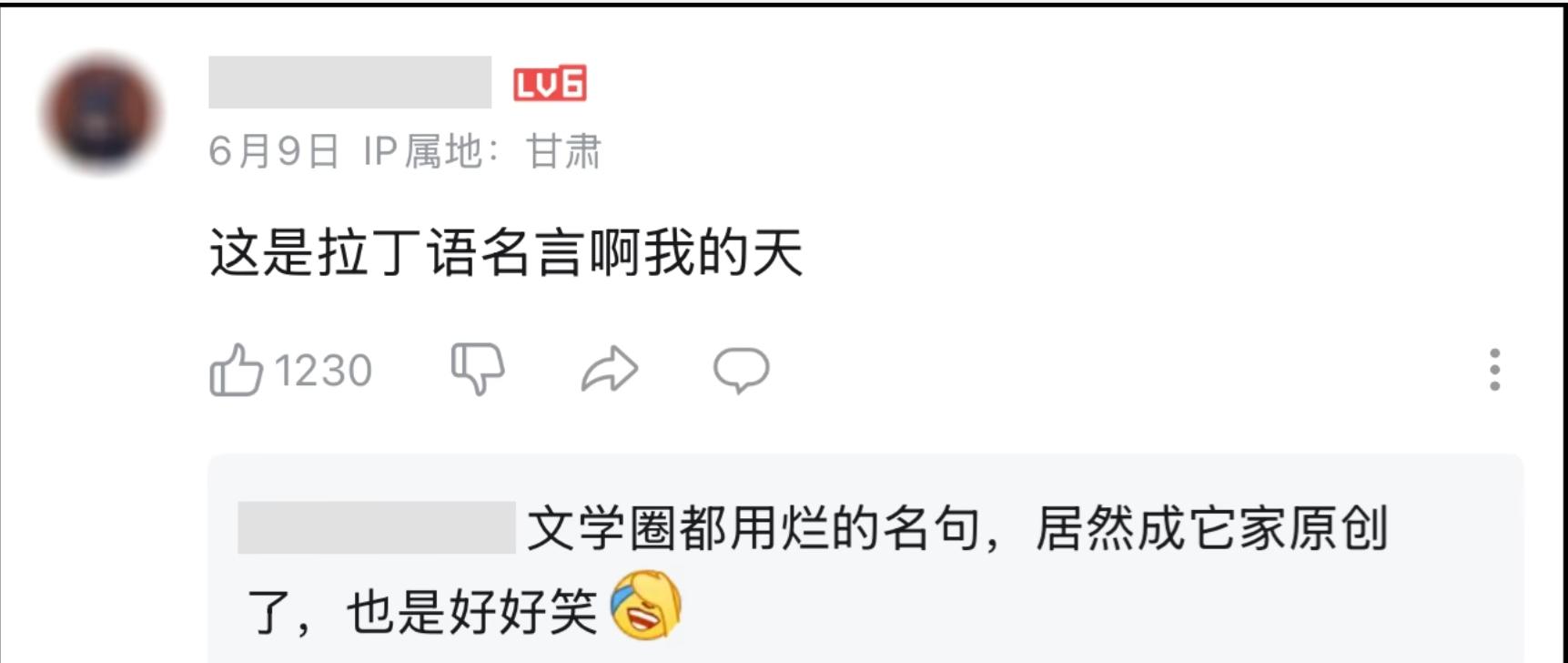1568x663 pixels.
Task: Click the 1230 like count
Action: [323, 372]
